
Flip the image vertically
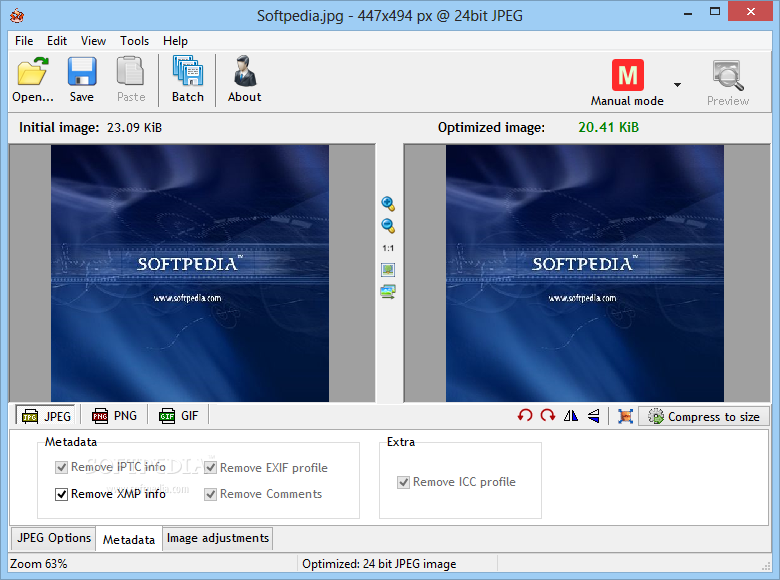(593, 415)
